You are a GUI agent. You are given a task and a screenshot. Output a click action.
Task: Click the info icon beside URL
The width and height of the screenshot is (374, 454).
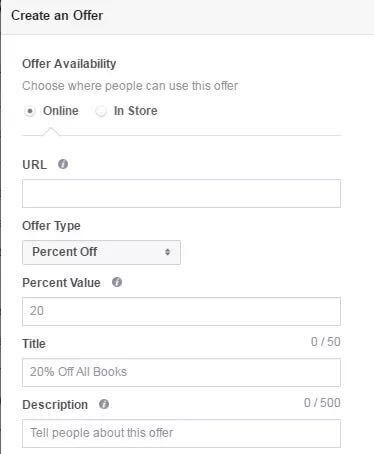click(x=63, y=164)
